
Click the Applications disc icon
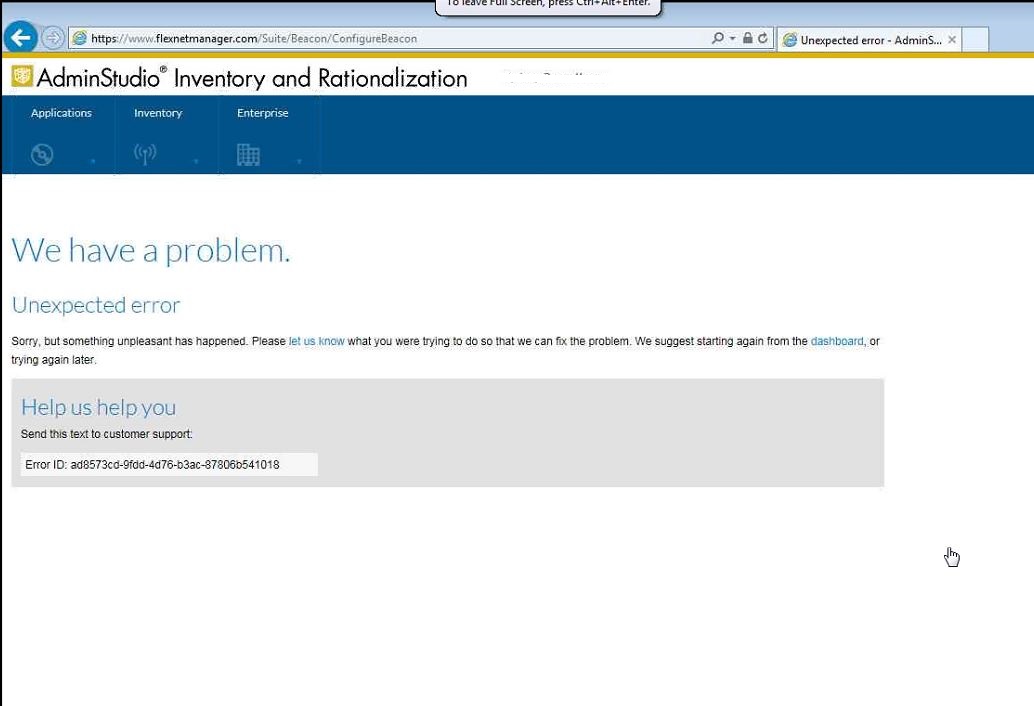(x=42, y=155)
